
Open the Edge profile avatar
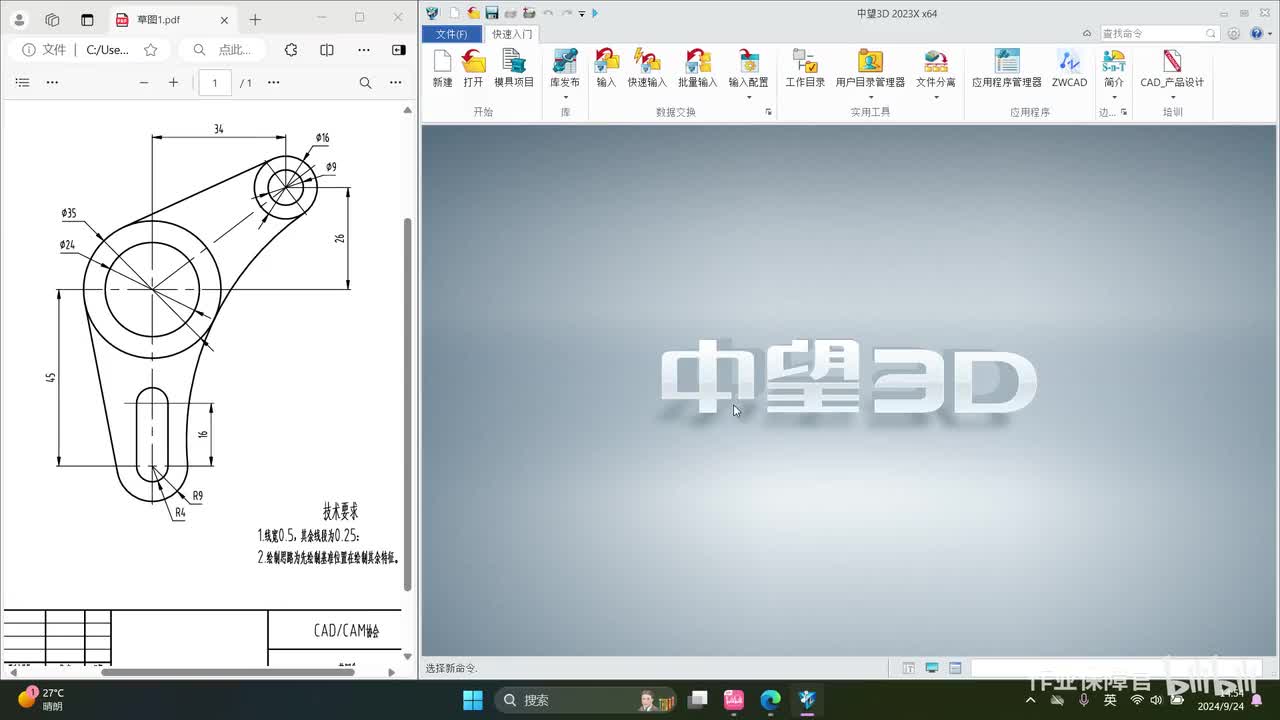point(19,20)
